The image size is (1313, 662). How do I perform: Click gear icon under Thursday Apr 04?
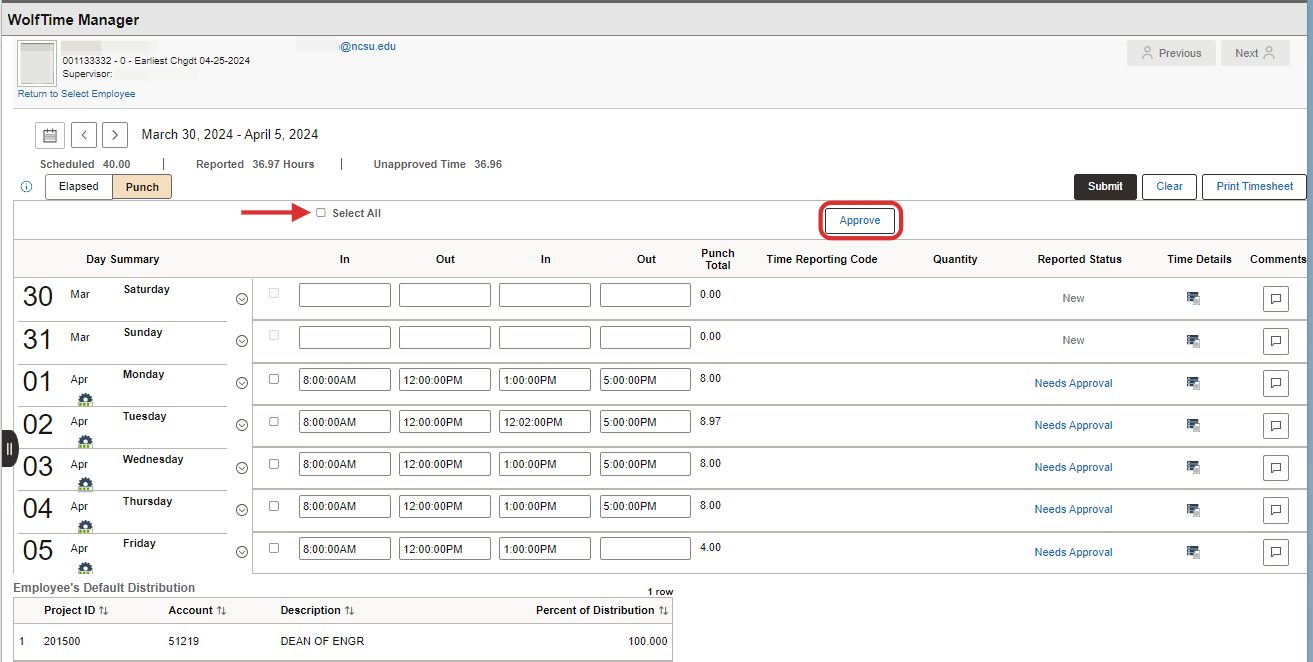85,526
